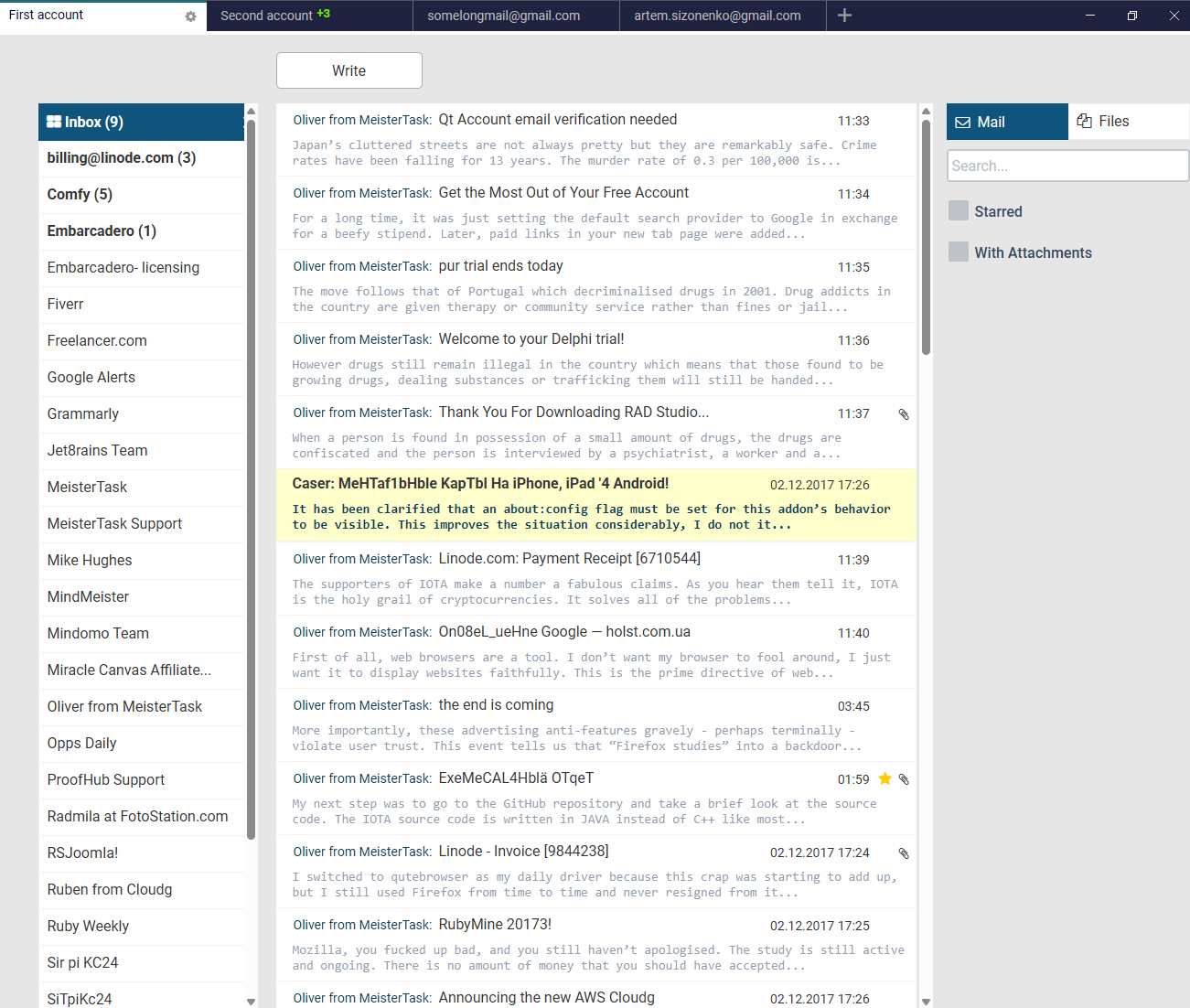Viewport: 1190px width, 1008px height.
Task: Open settings gear on First account tab
Action: tap(190, 16)
